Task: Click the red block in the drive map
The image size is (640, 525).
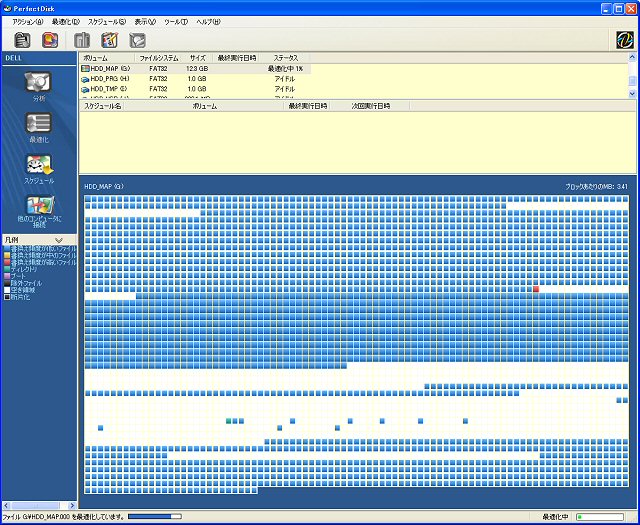Action: pyautogui.click(x=536, y=289)
